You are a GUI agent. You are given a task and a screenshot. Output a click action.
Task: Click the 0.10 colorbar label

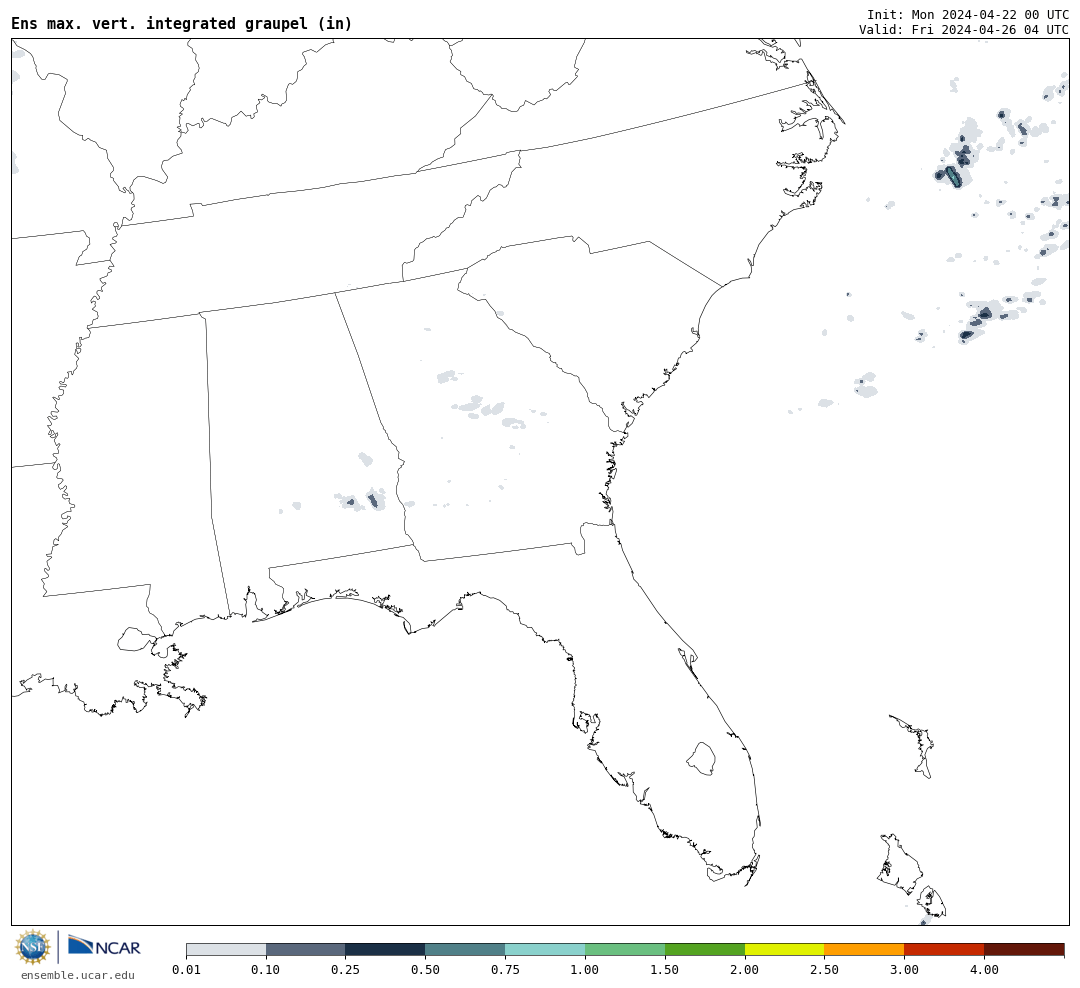click(x=266, y=970)
